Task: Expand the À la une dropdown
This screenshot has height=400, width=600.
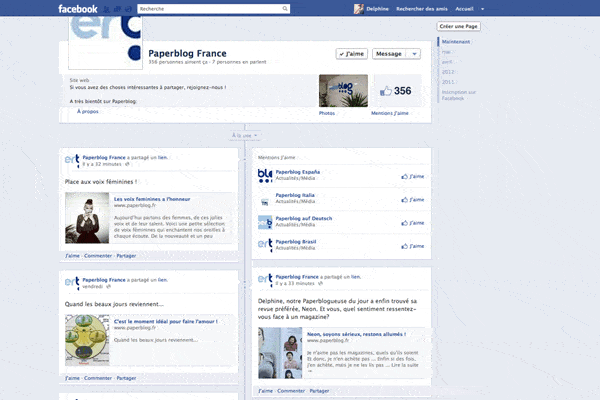Action: pos(245,136)
